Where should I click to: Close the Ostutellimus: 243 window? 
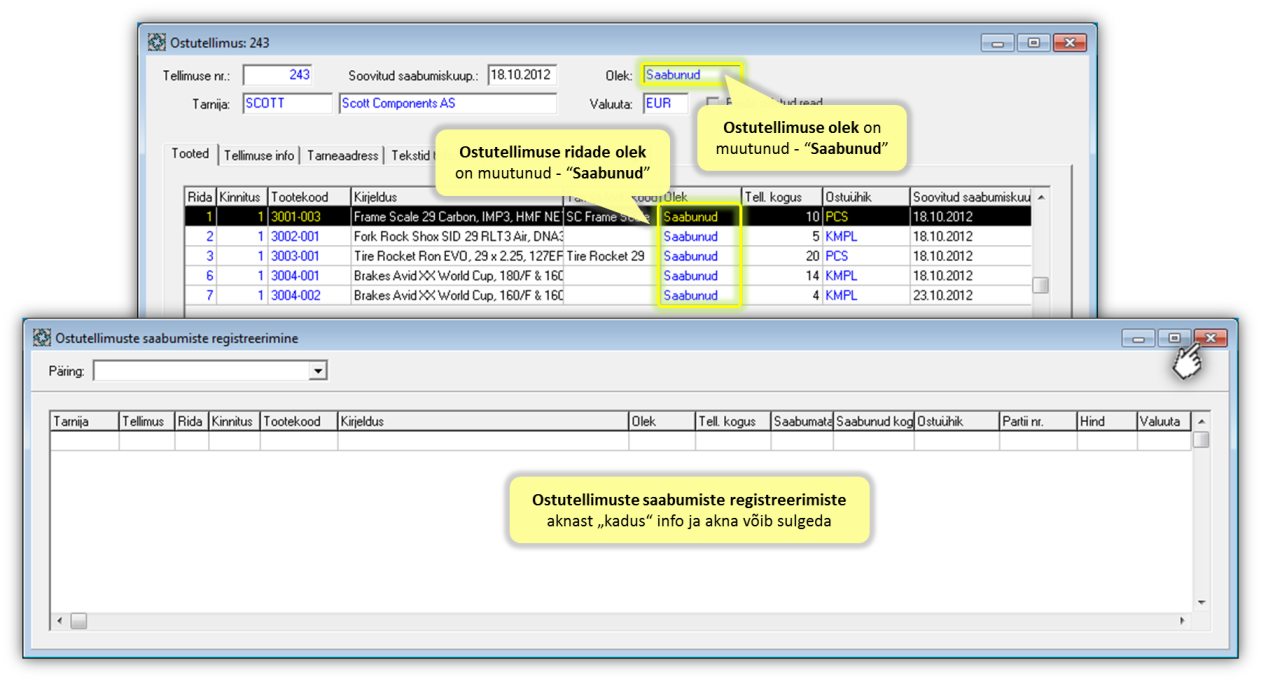tap(1069, 43)
